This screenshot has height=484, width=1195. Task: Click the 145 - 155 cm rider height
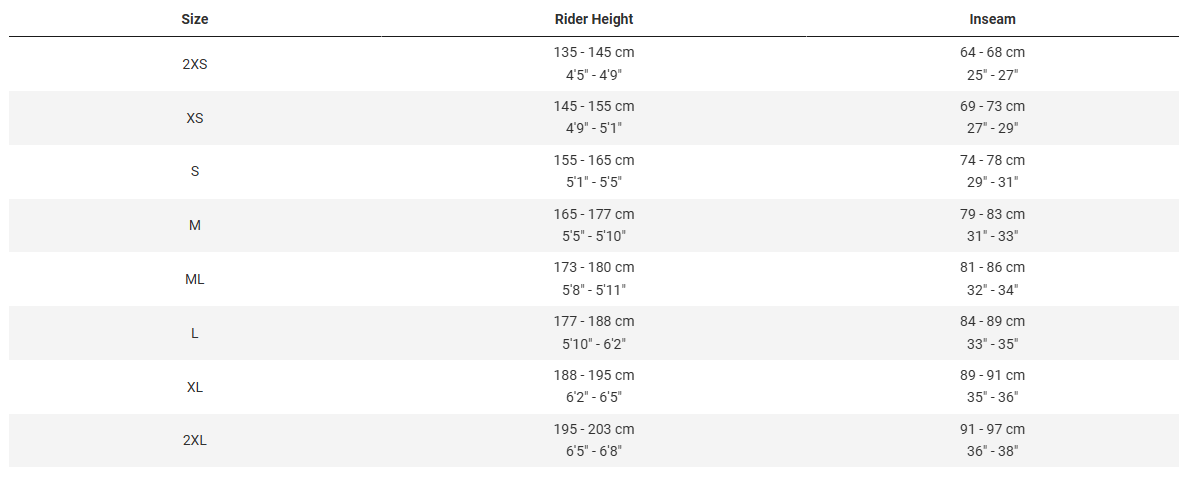pyautogui.click(x=593, y=106)
